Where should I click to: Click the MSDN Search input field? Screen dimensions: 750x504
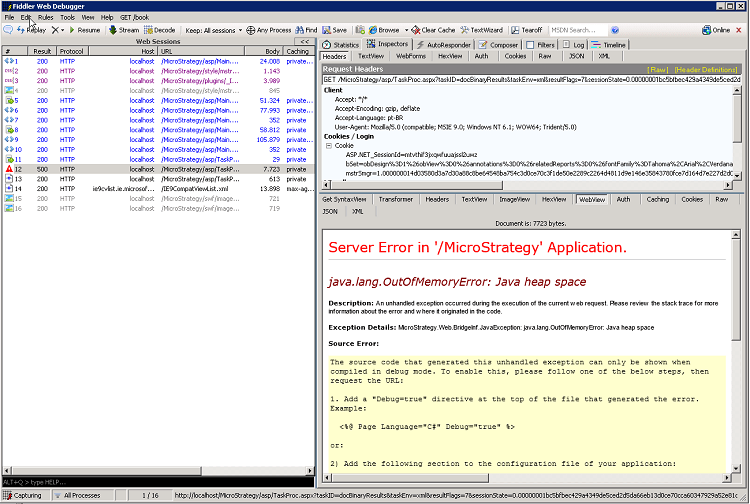tap(577, 30)
